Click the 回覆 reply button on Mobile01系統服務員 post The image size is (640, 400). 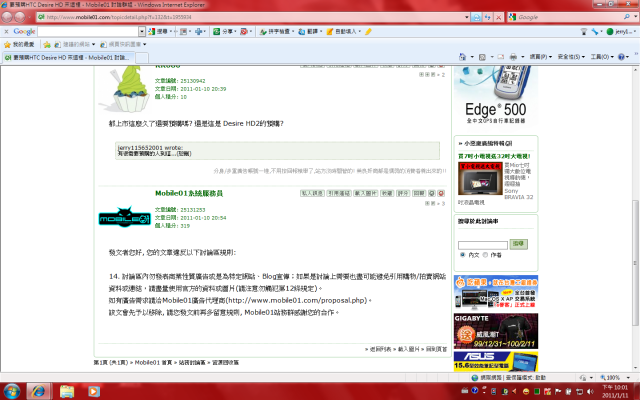pos(419,193)
